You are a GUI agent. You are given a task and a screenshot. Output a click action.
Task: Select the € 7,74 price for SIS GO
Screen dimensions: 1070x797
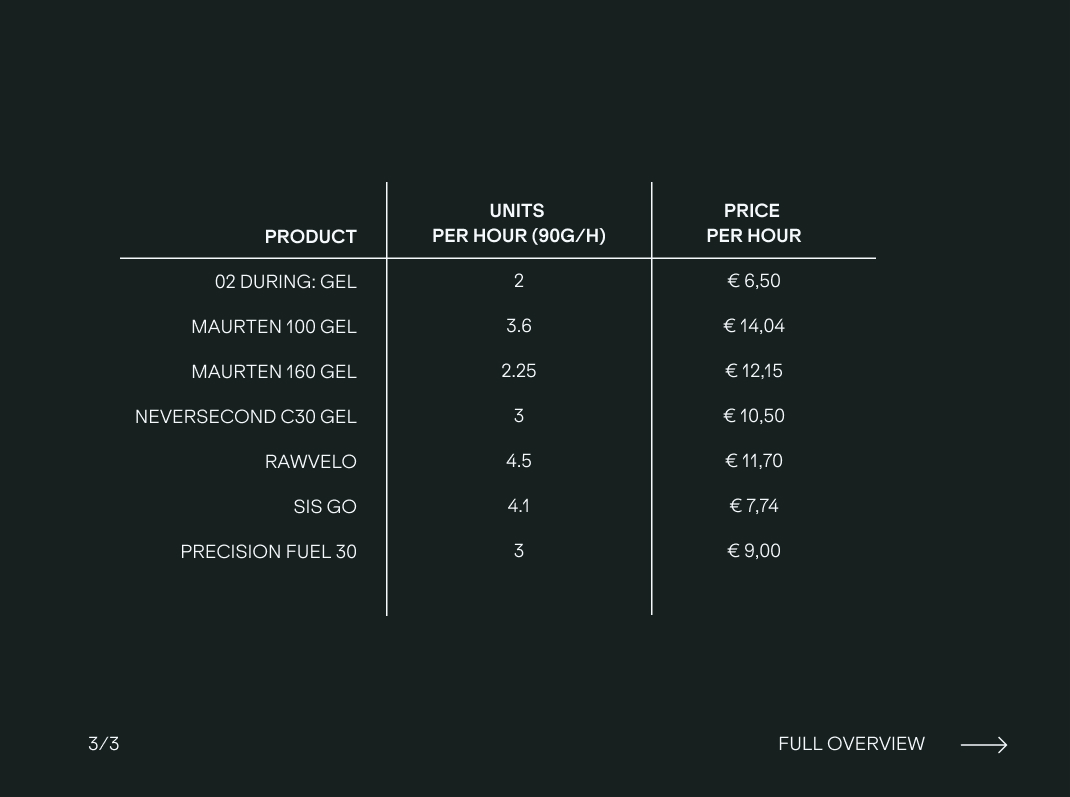753,506
